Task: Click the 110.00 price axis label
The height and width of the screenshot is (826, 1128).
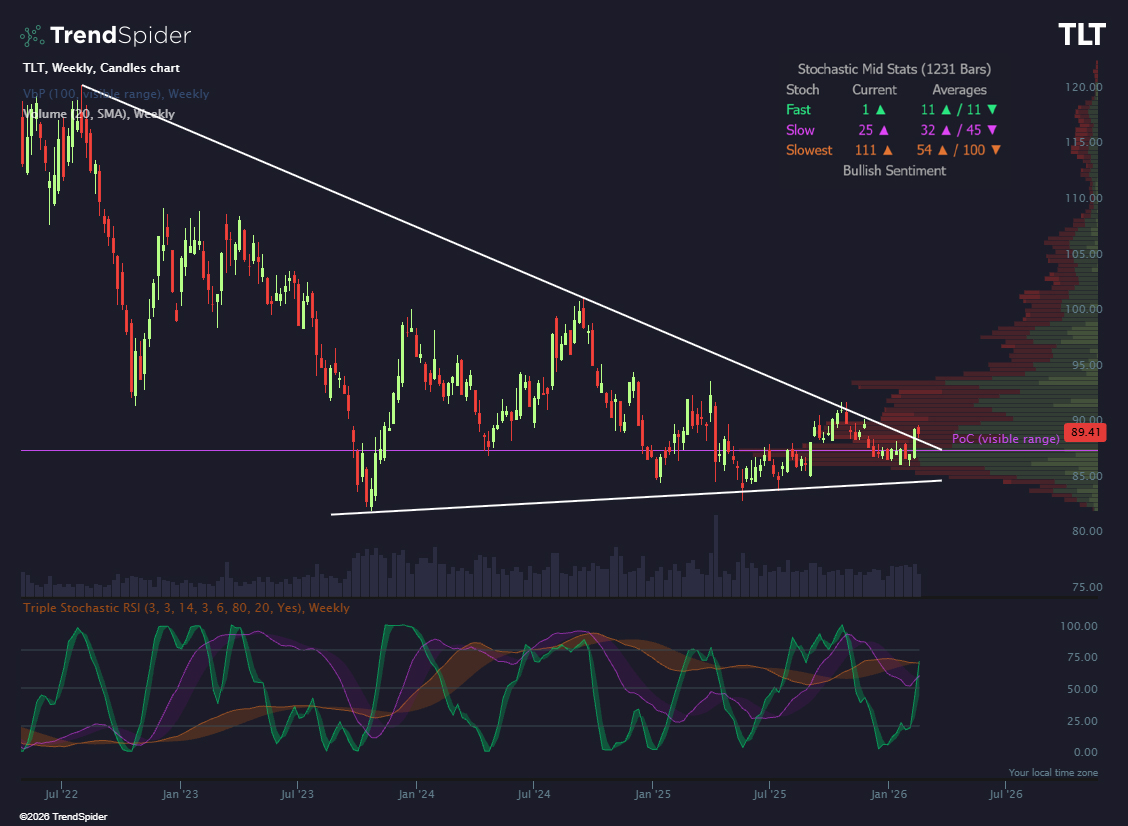Action: coord(1083,198)
